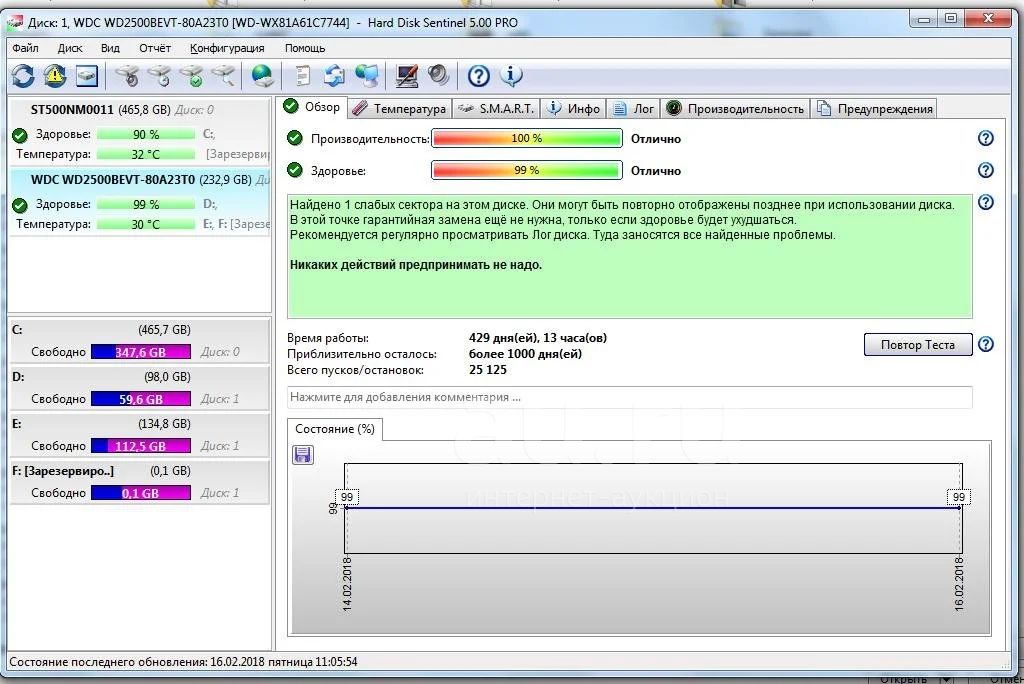Click the disk with stethoscope test icon
The image size is (1024, 684).
point(127,76)
